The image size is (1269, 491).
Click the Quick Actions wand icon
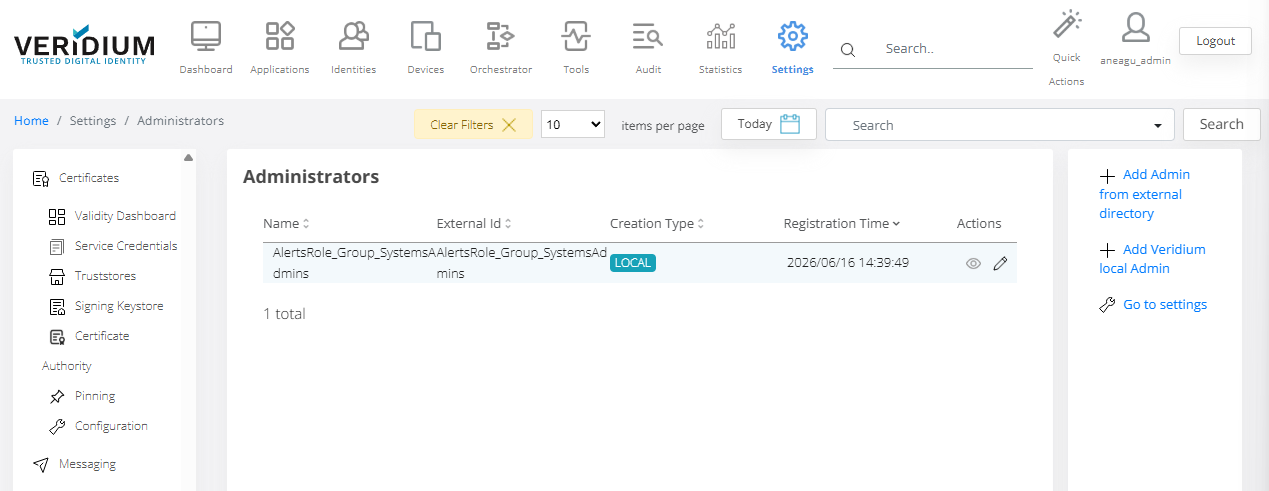pos(1067,25)
